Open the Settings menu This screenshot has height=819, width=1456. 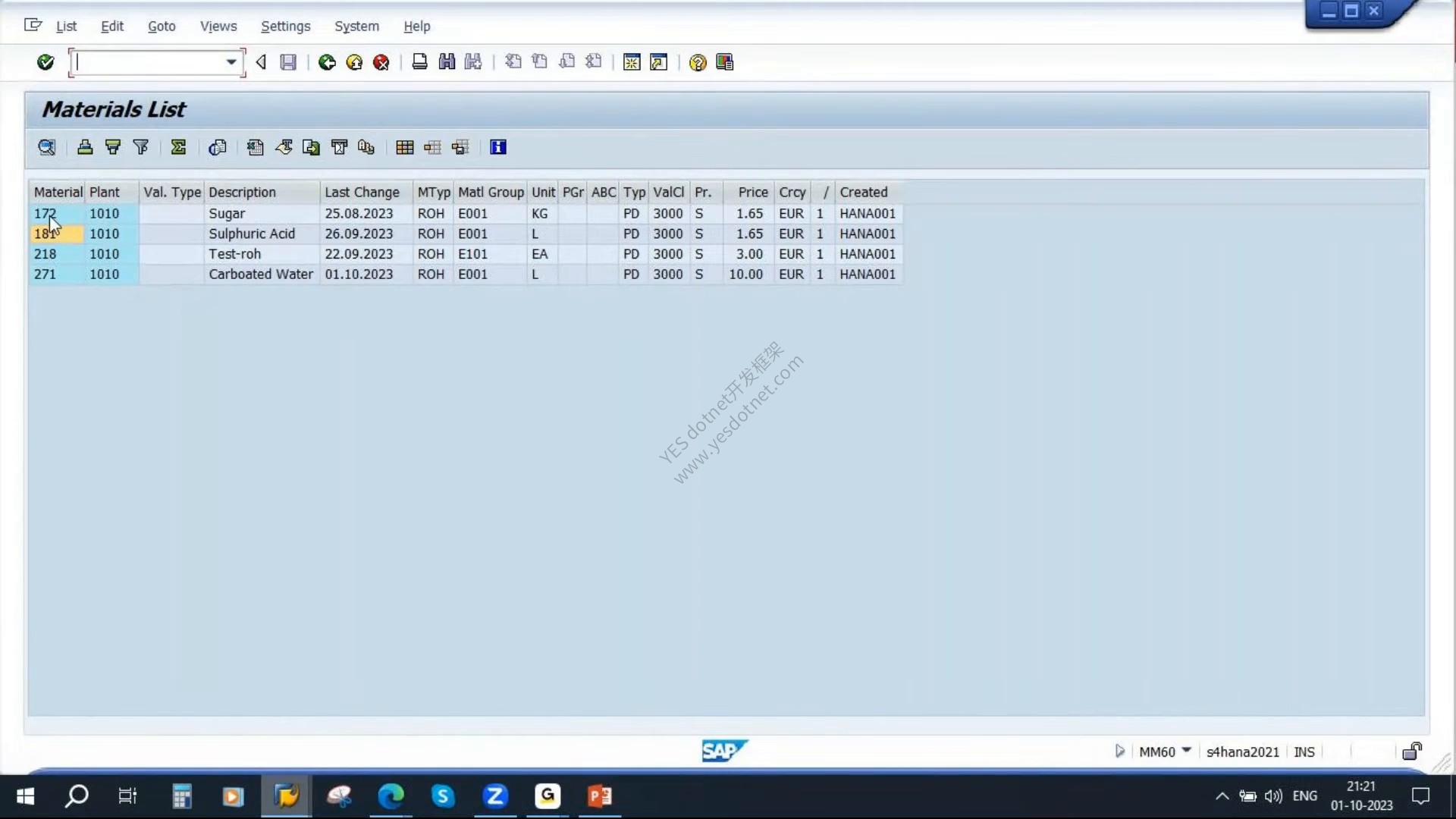click(x=286, y=26)
